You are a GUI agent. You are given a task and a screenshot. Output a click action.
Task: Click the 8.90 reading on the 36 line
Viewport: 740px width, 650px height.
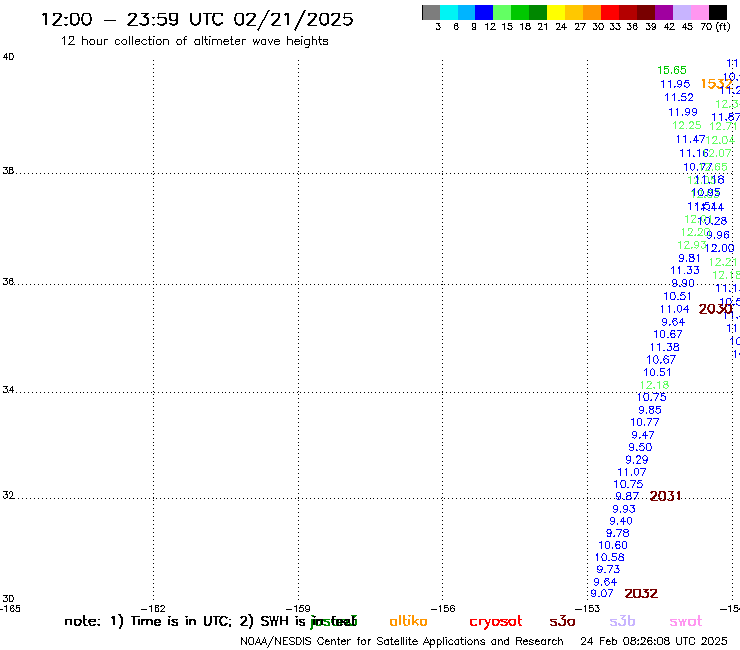pos(682,283)
